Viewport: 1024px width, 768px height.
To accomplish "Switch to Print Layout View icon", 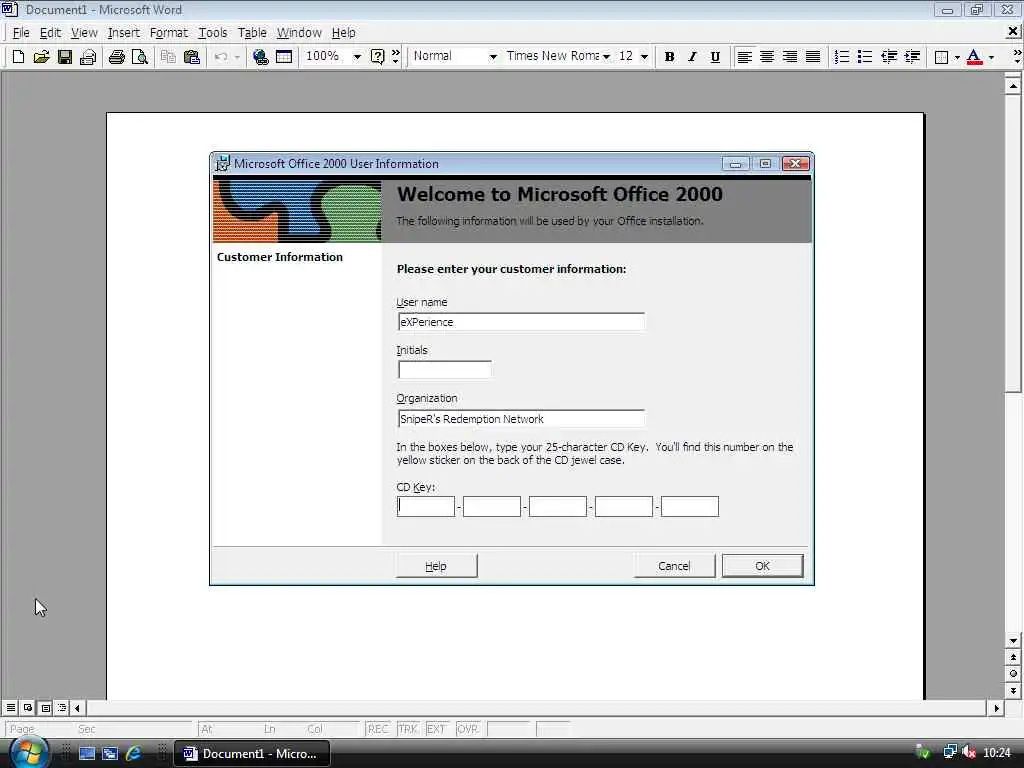I will (45, 707).
